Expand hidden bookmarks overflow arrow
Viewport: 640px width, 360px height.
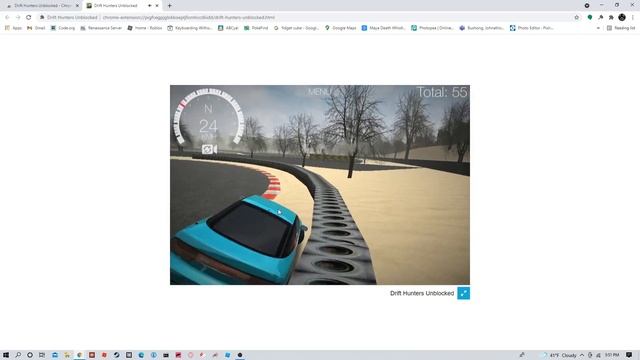[598, 28]
